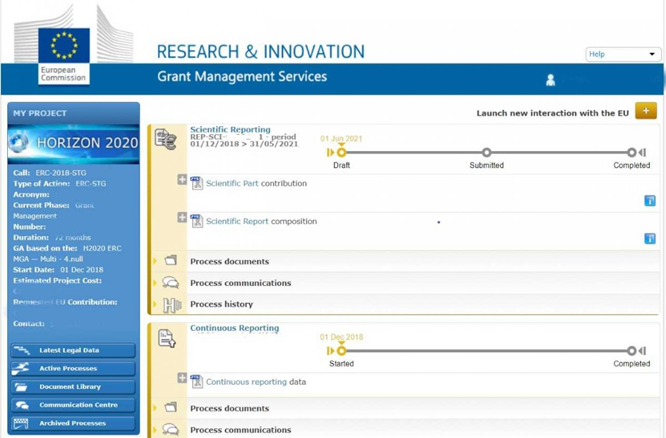
Task: Click Completed marker on Scientific Reporting timeline
Action: click(632, 153)
